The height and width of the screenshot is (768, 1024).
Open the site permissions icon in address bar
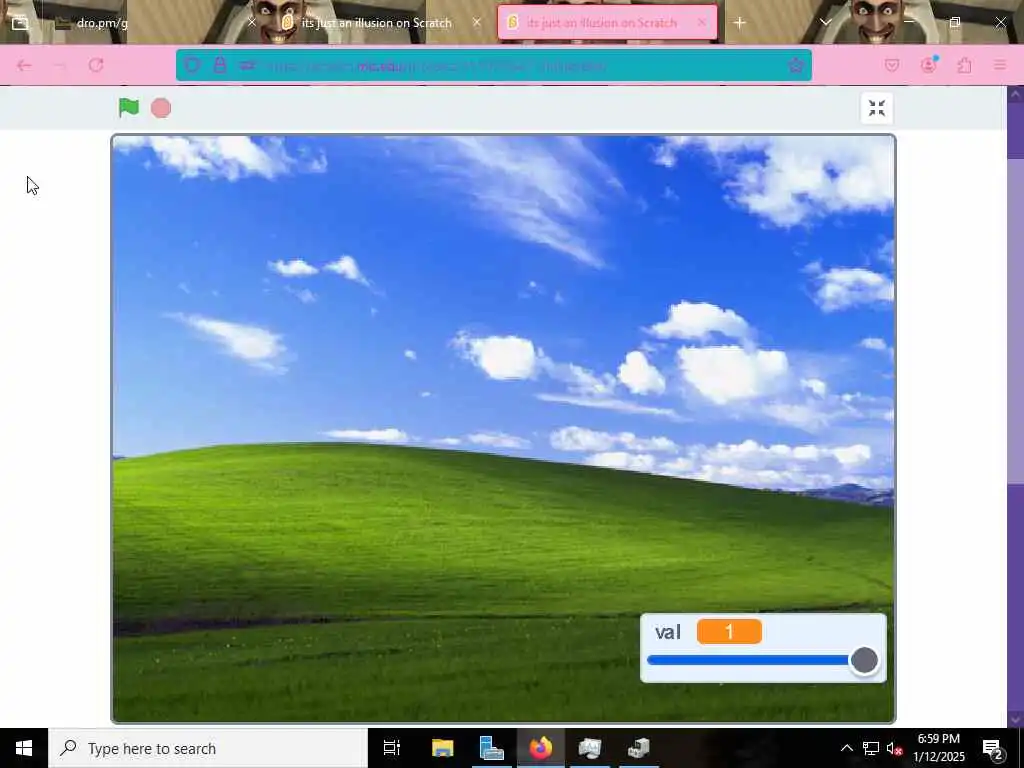(x=247, y=65)
